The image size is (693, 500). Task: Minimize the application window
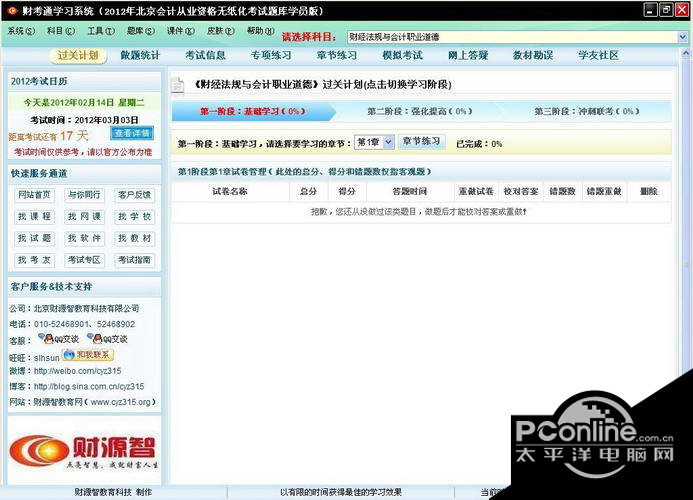(x=650, y=10)
